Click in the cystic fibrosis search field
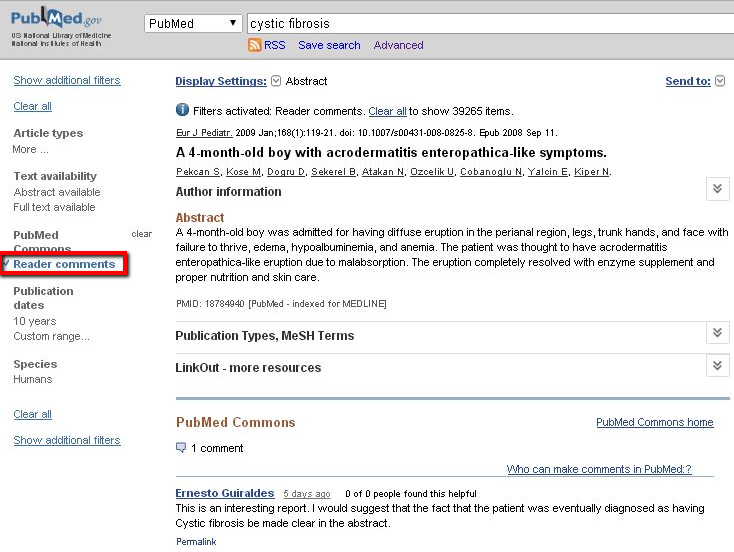This screenshot has height=552, width=734. tap(480, 23)
